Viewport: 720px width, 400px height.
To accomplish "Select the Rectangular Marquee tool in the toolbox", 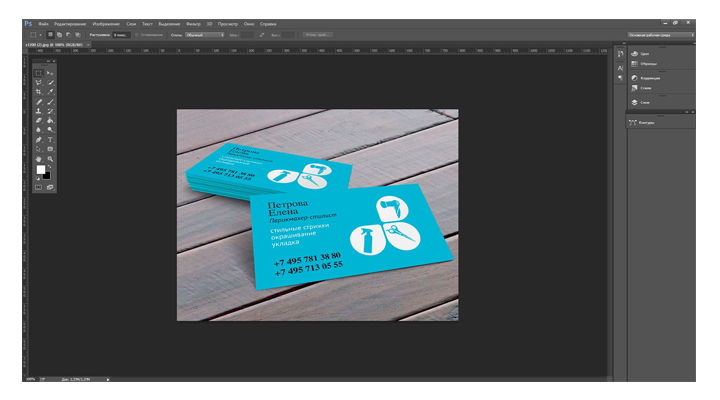I will (39, 73).
